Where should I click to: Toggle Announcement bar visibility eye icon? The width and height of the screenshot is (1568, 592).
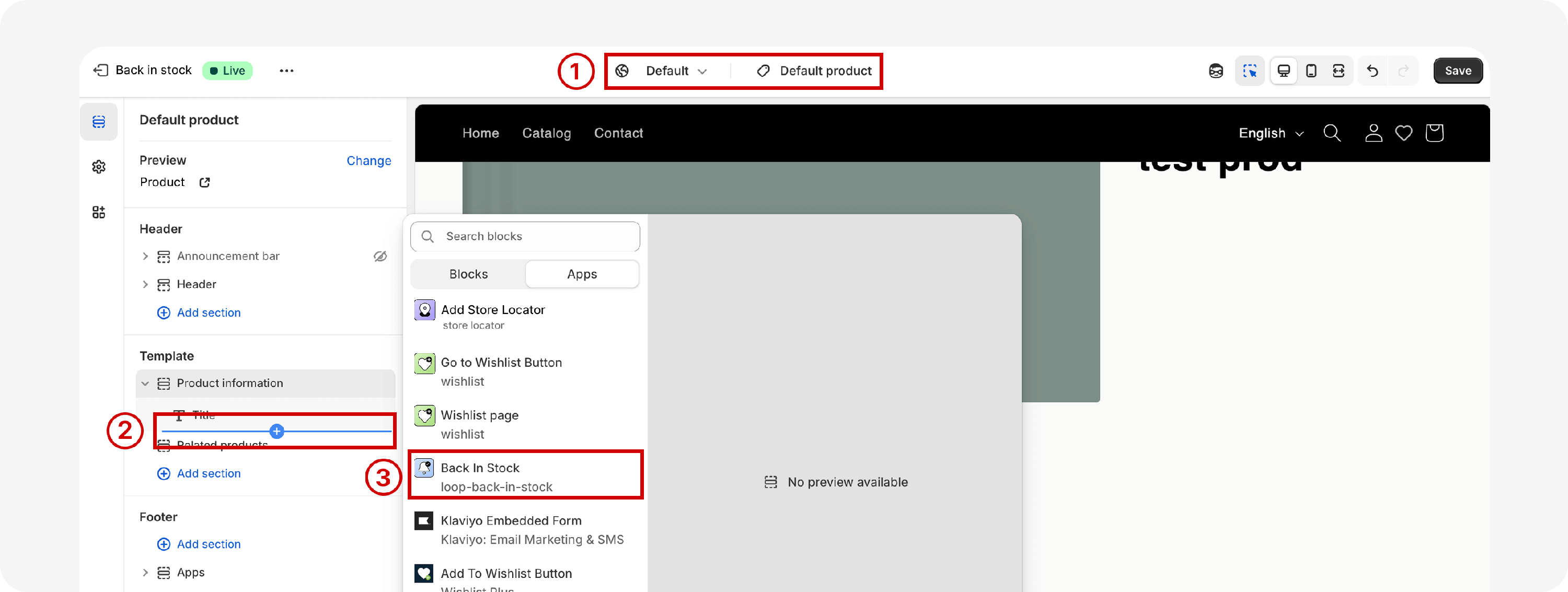click(380, 256)
